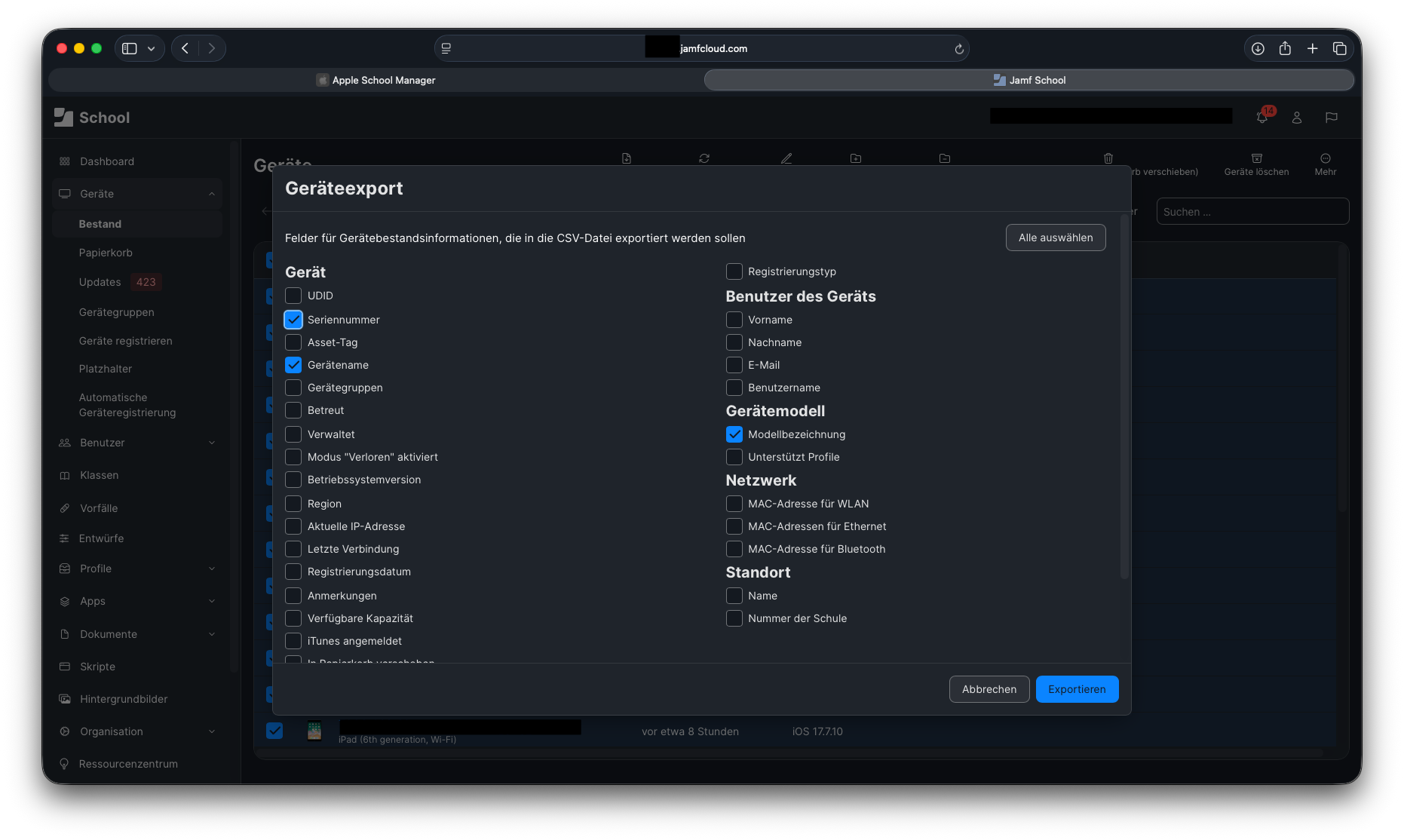1404x840 pixels.
Task: Disable the Modellbezeichnung checkbox
Action: [734, 434]
